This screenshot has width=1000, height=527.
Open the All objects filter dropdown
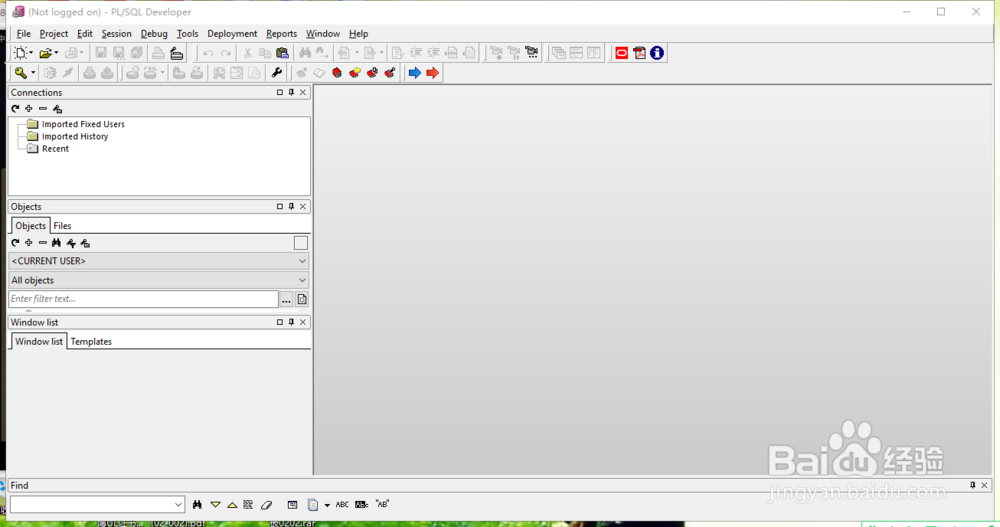coord(159,280)
